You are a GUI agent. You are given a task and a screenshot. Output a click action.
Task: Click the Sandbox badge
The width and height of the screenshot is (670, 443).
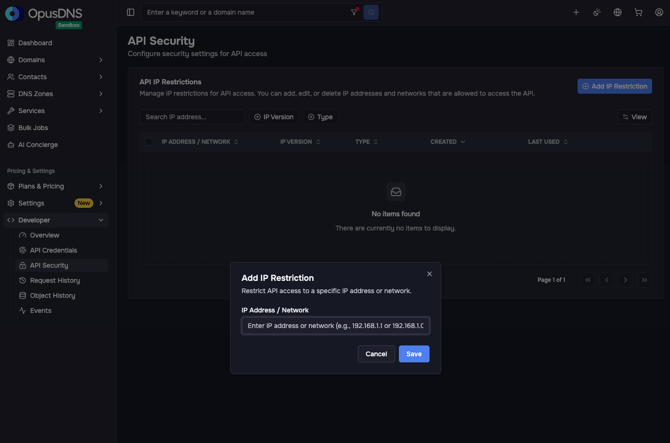tap(69, 25)
